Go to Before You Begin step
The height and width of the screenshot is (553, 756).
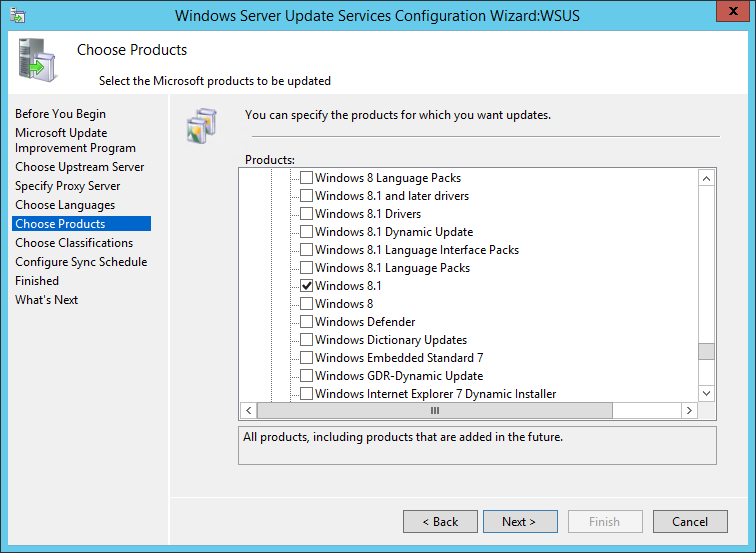coord(60,114)
